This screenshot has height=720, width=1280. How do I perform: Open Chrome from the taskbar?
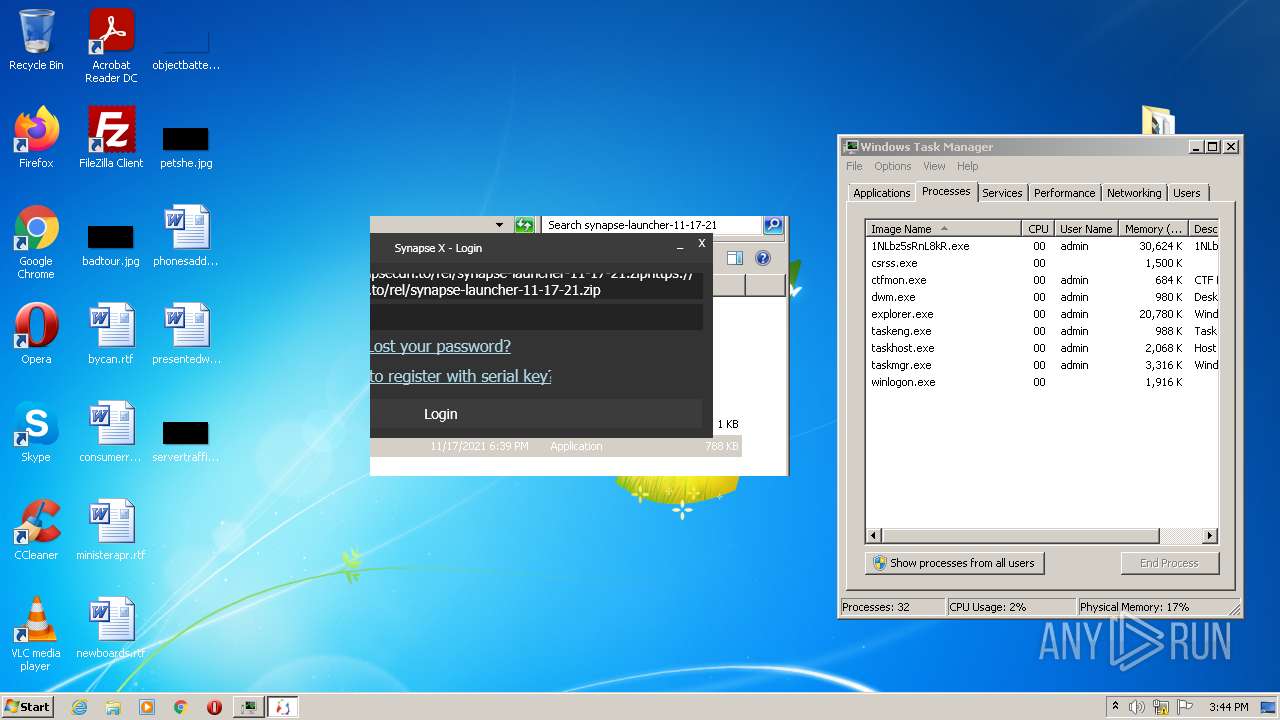click(x=181, y=707)
